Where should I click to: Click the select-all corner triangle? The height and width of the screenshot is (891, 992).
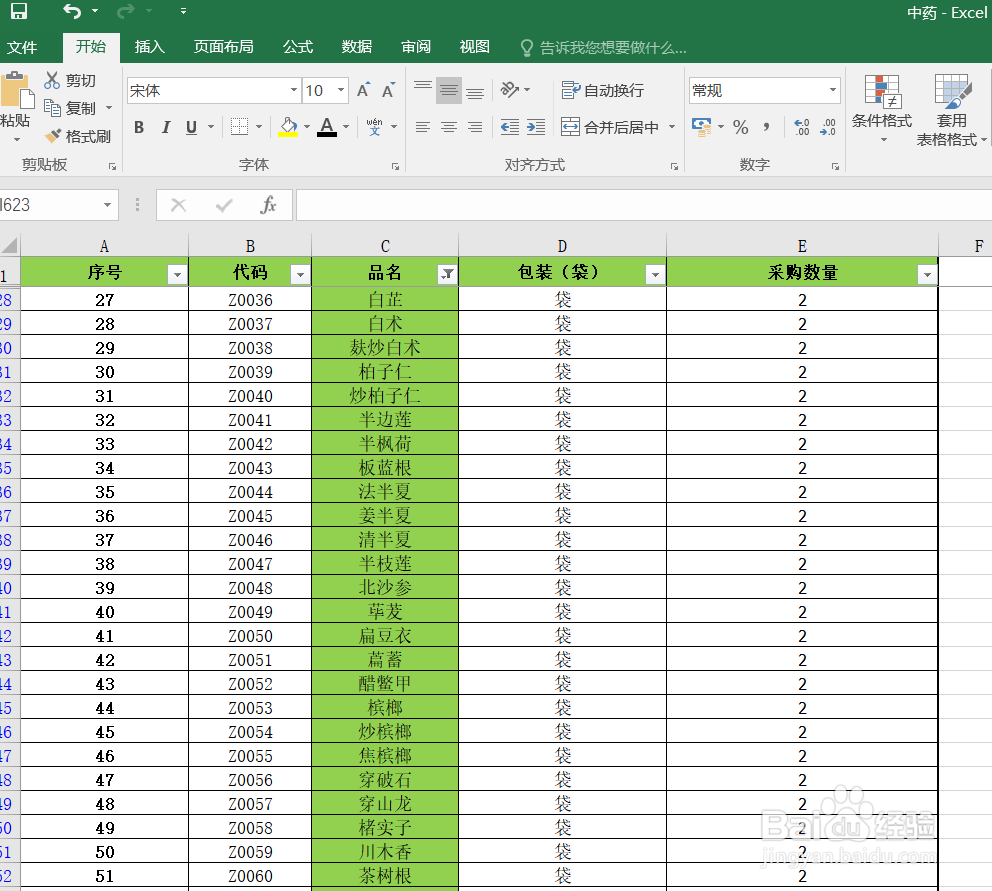[x=10, y=245]
